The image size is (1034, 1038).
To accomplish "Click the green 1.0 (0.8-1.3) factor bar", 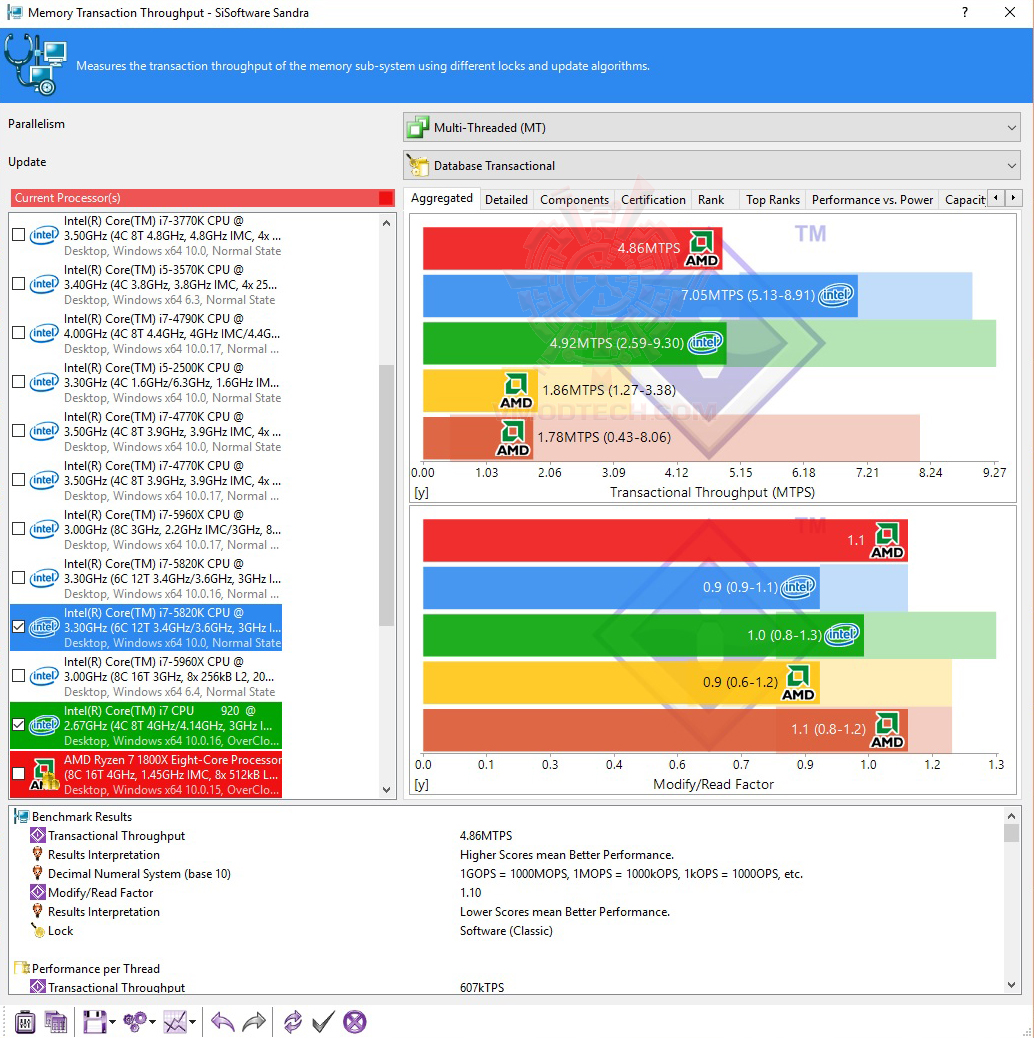I will point(643,636).
